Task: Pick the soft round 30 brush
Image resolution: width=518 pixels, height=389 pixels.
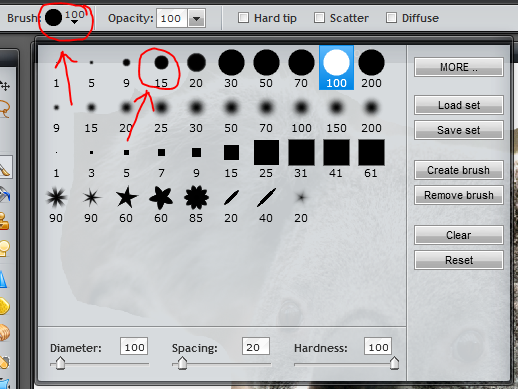Action: click(x=196, y=113)
